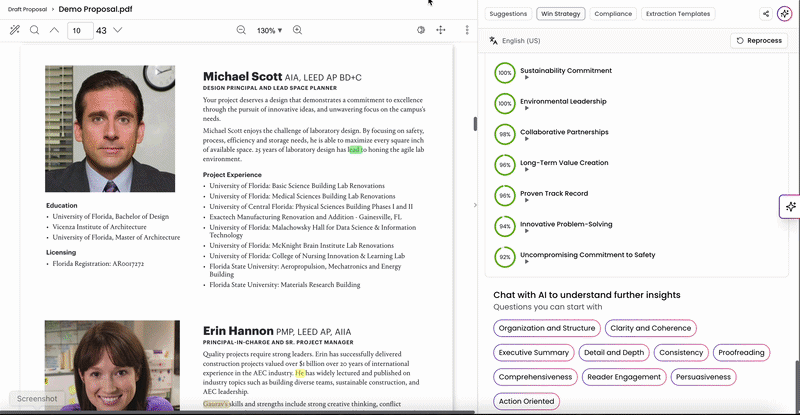Click the zoom out magnifier icon
Viewport: 800px width, 415px height.
pos(241,30)
